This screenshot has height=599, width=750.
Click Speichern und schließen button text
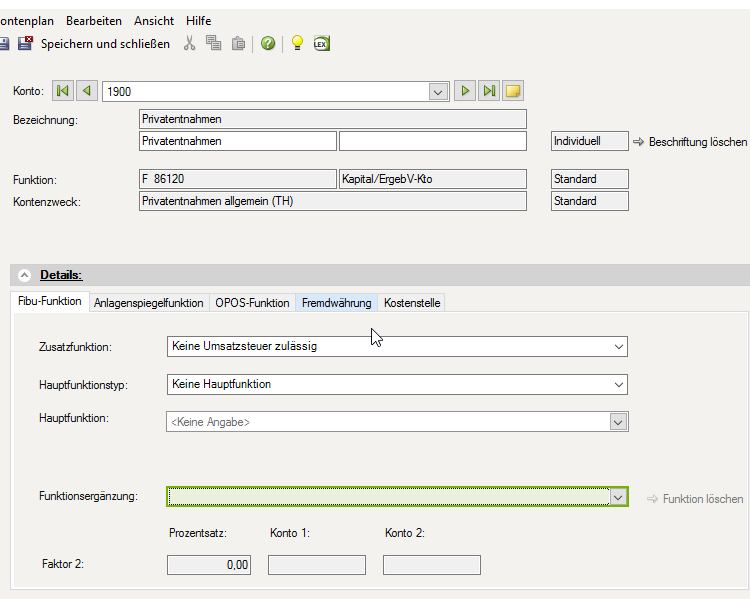tap(105, 44)
